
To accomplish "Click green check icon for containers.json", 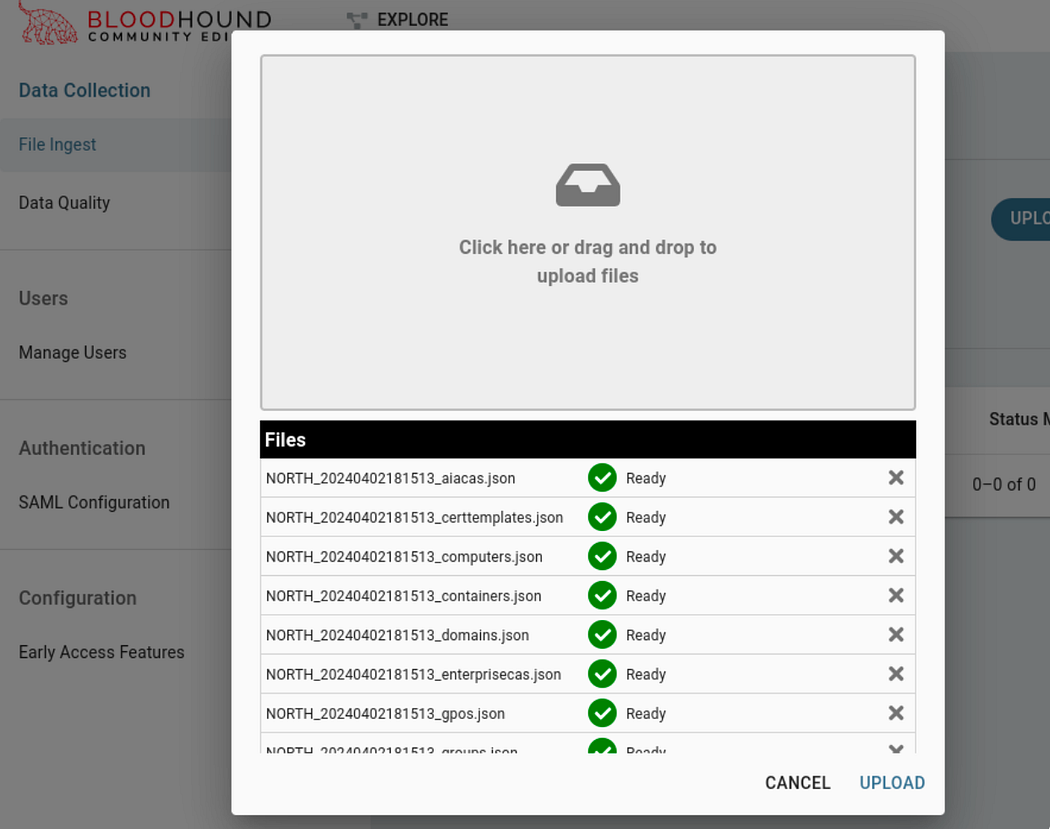I will click(x=602, y=595).
